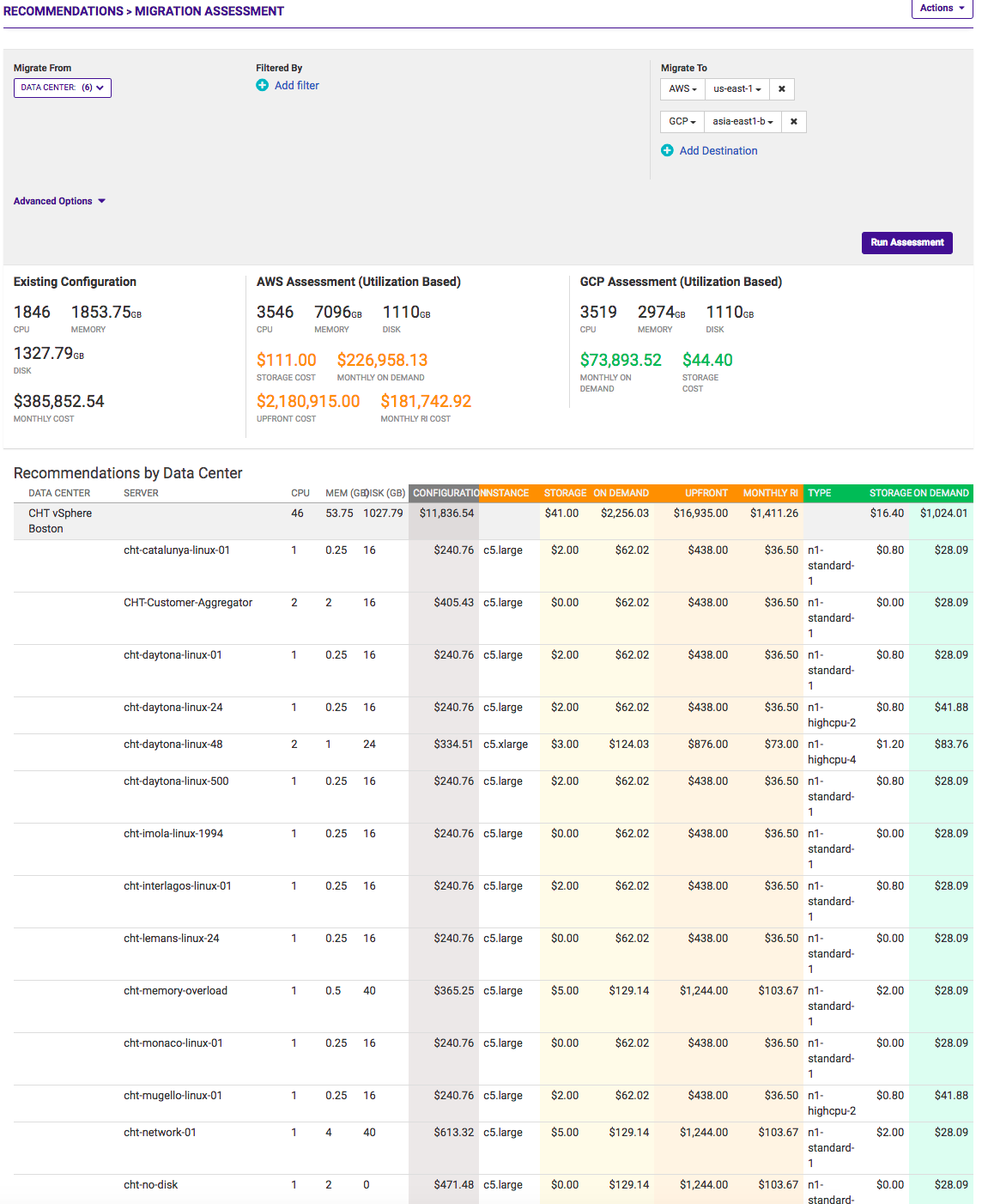Screen dimensions: 982x1204
Task: Open the us-east-1 region dropdown
Action: pyautogui.click(x=736, y=88)
